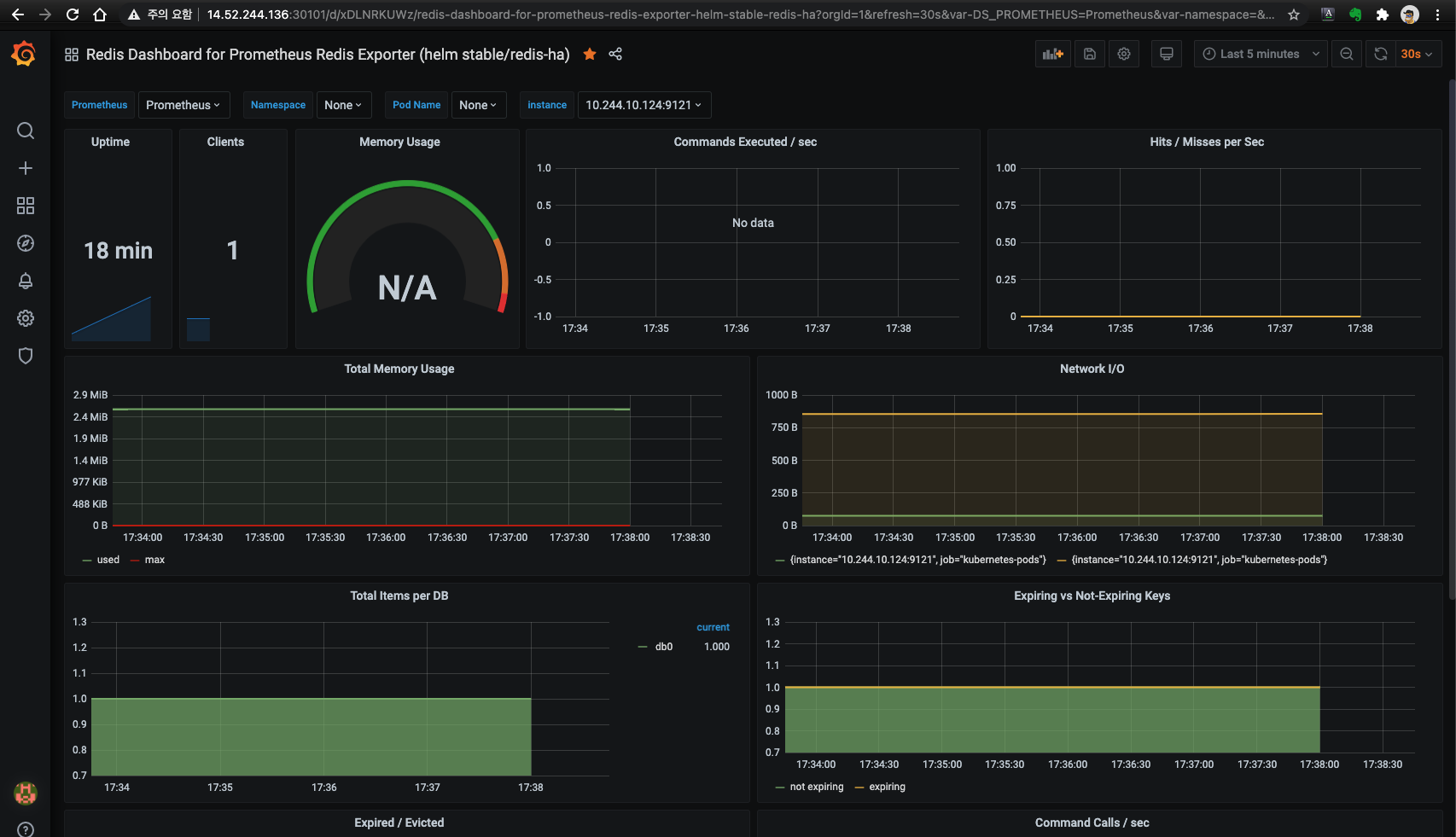The image size is (1456, 837).
Task: Open the browser extensions puzzle icon
Action: [1383, 15]
